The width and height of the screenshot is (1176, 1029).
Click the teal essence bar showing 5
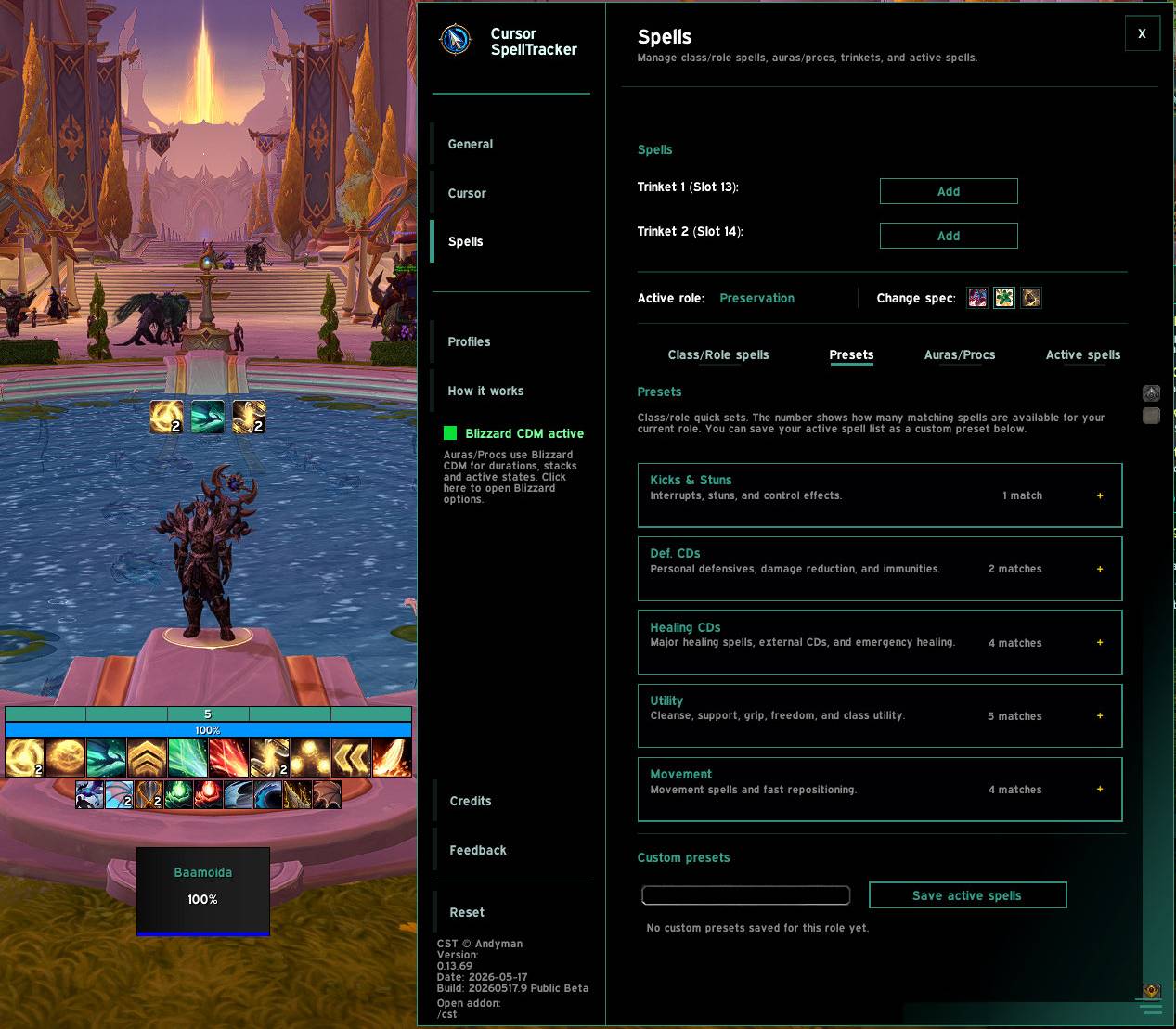point(208,714)
